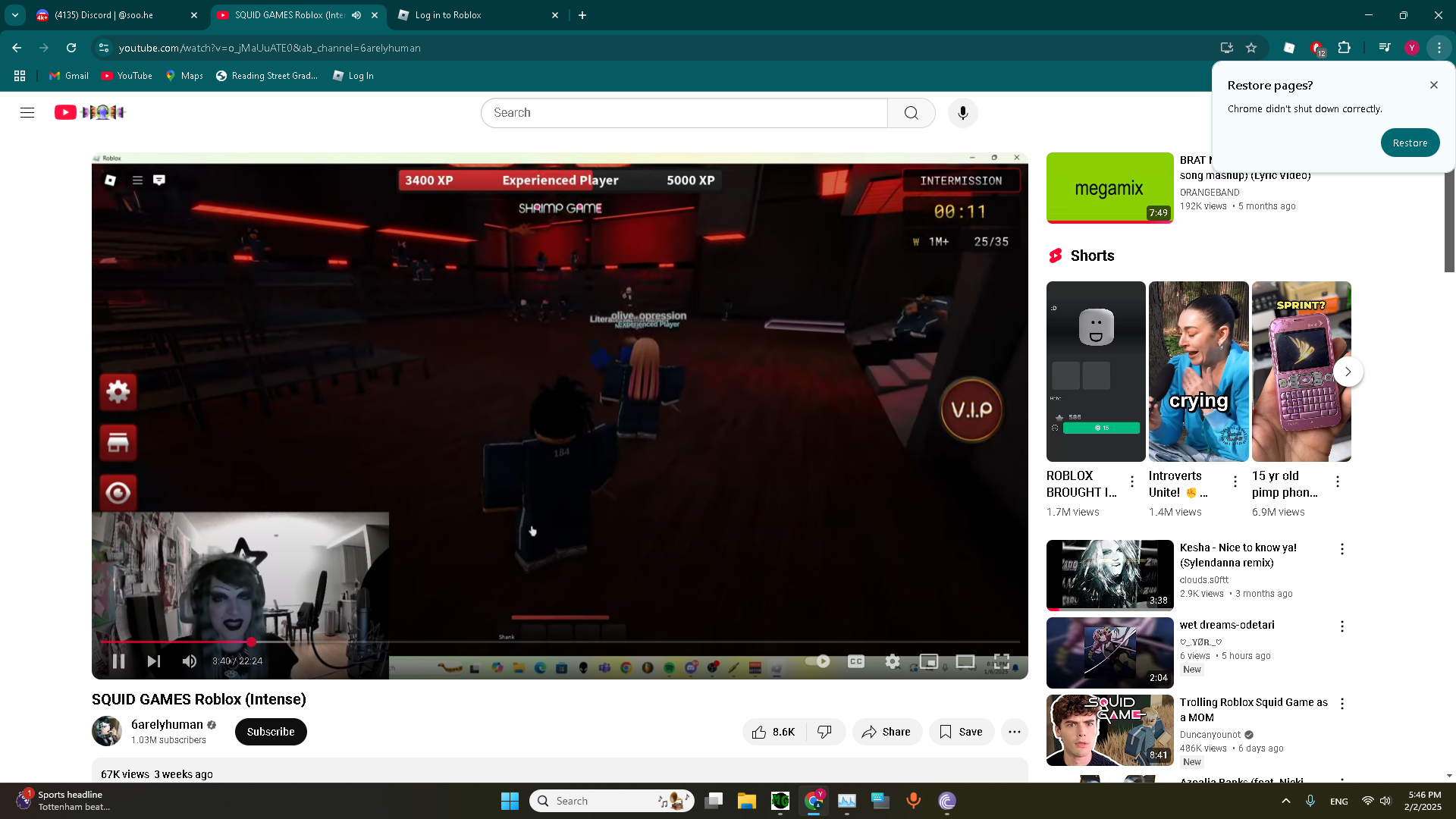
Task: Switch to theater mode view
Action: (x=965, y=661)
